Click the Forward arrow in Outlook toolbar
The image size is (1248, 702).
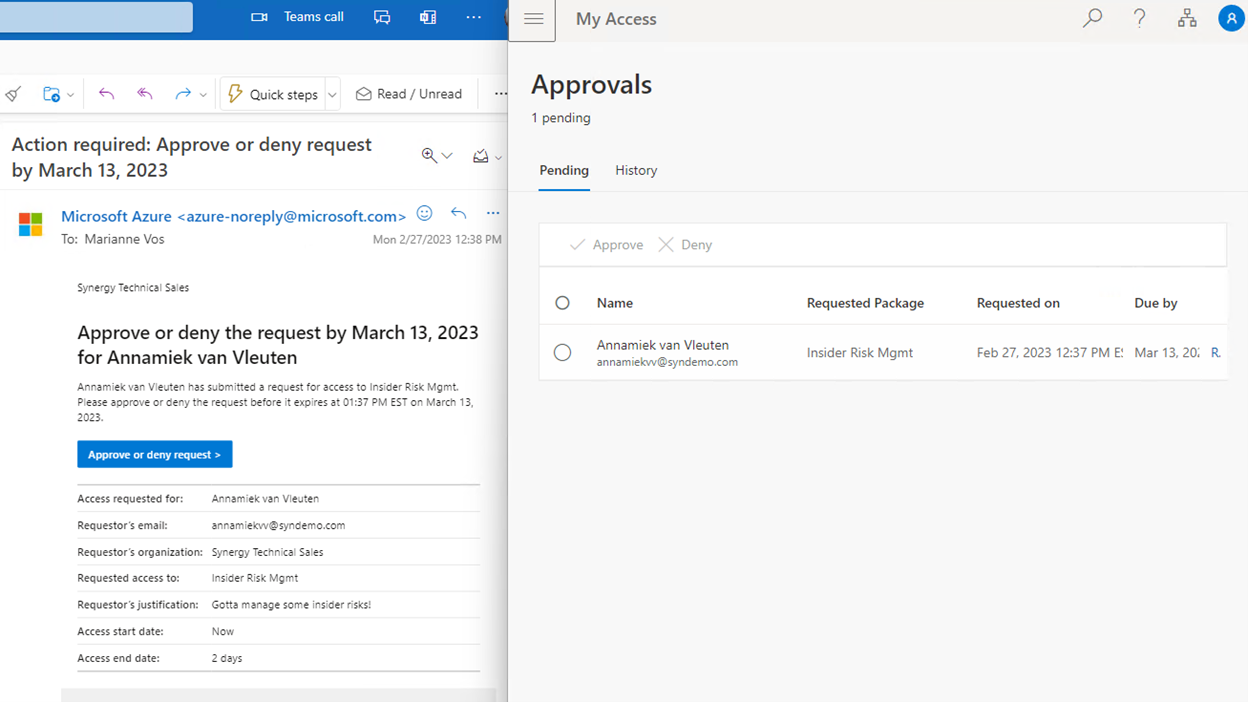[x=182, y=94]
